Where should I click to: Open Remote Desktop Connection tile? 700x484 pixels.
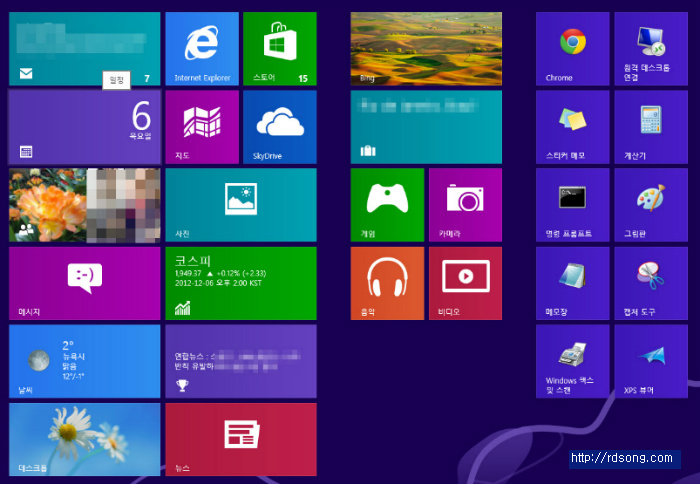650,48
